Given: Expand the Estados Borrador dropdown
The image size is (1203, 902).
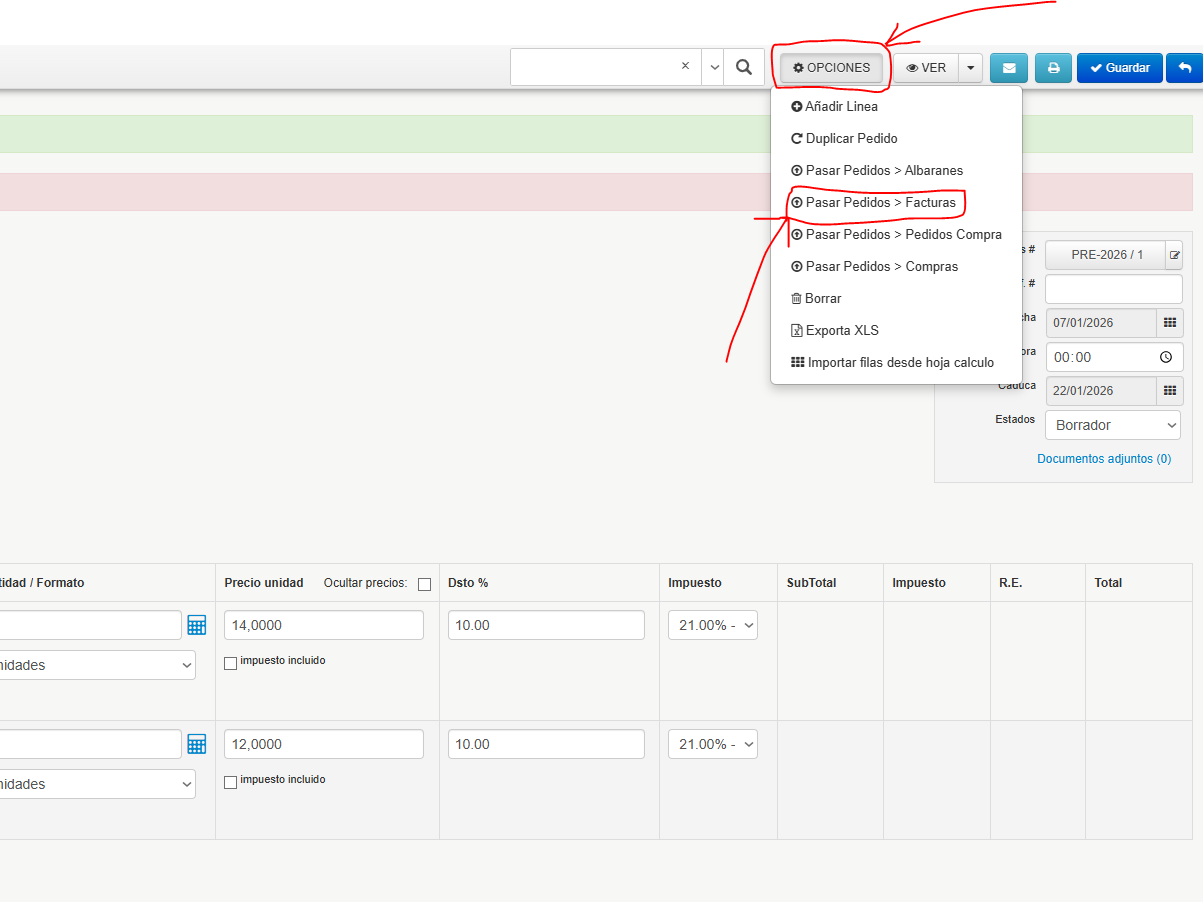Looking at the screenshot, I should click(x=1113, y=425).
